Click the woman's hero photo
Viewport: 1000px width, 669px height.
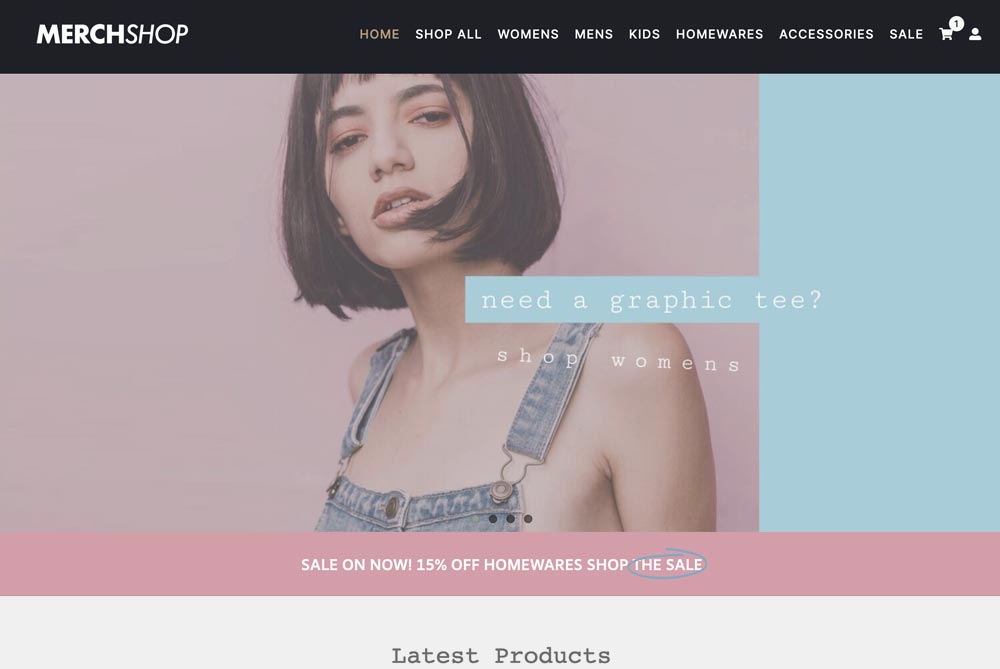[379, 302]
